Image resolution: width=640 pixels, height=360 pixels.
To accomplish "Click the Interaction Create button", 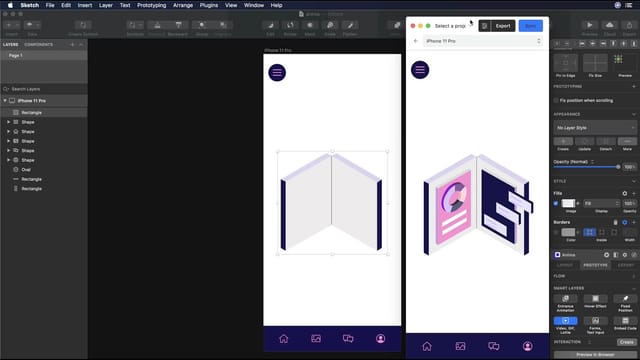I will (627, 342).
